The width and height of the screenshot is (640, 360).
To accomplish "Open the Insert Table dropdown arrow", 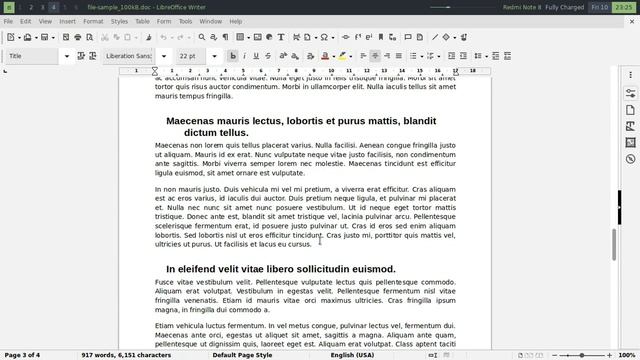I will pos(248,38).
